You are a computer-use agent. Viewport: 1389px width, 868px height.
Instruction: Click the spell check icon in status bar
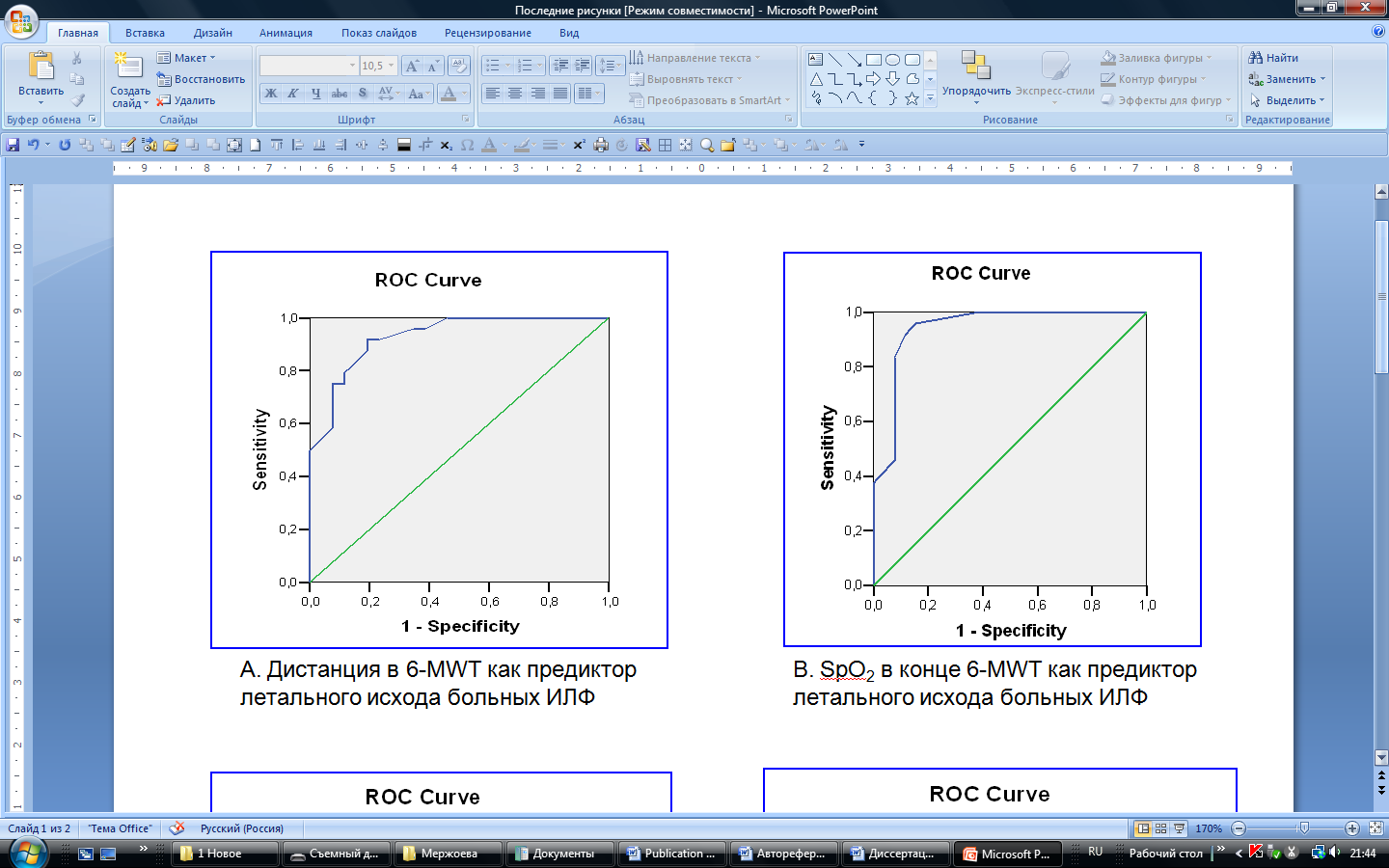177,828
